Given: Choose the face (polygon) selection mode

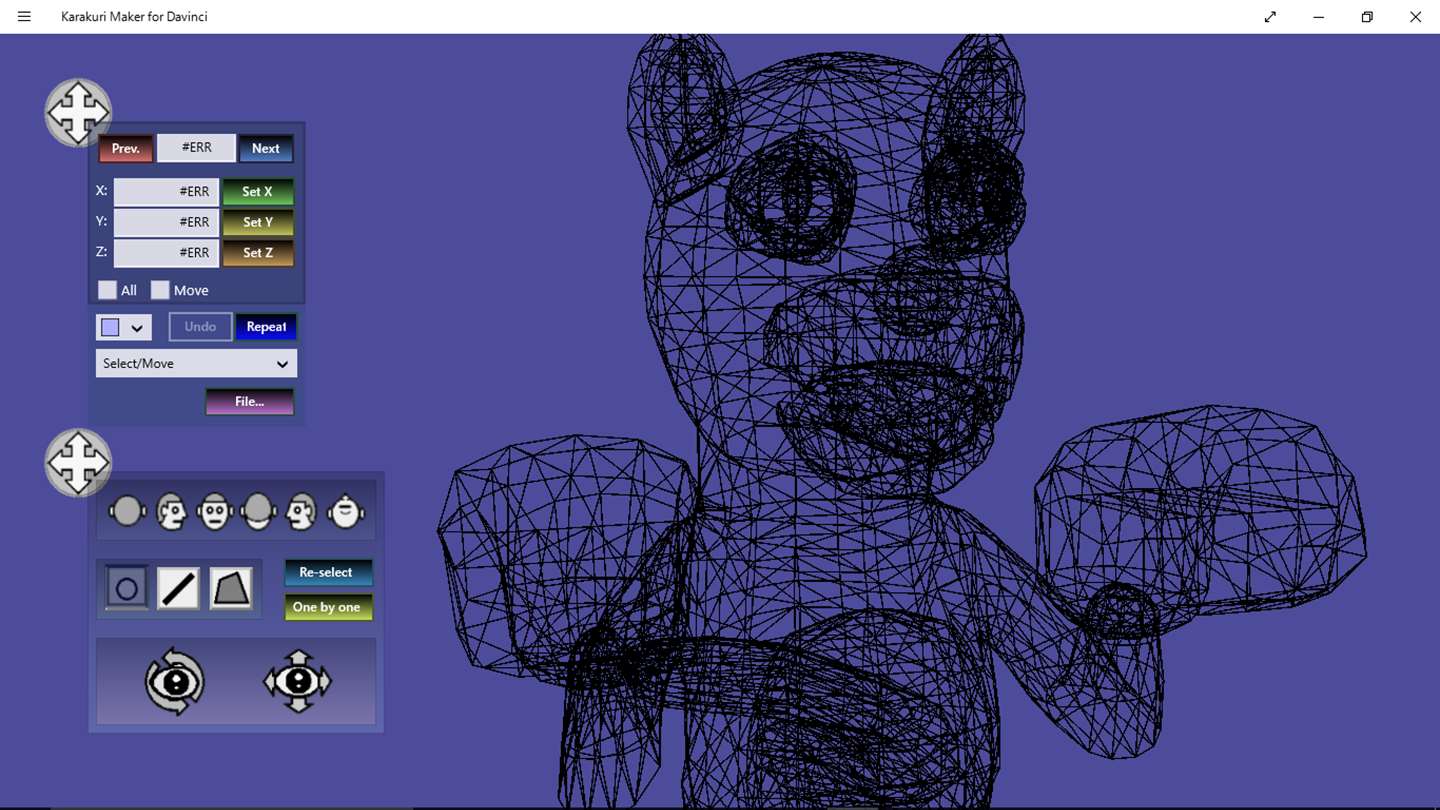Looking at the screenshot, I should click(231, 588).
